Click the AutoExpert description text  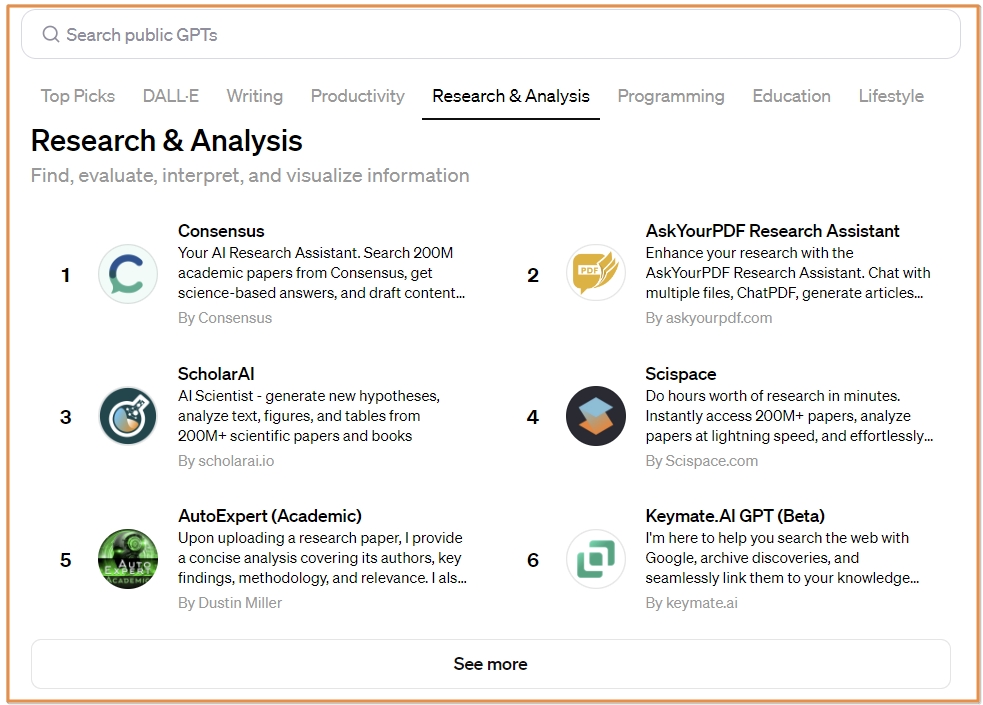[x=322, y=558]
